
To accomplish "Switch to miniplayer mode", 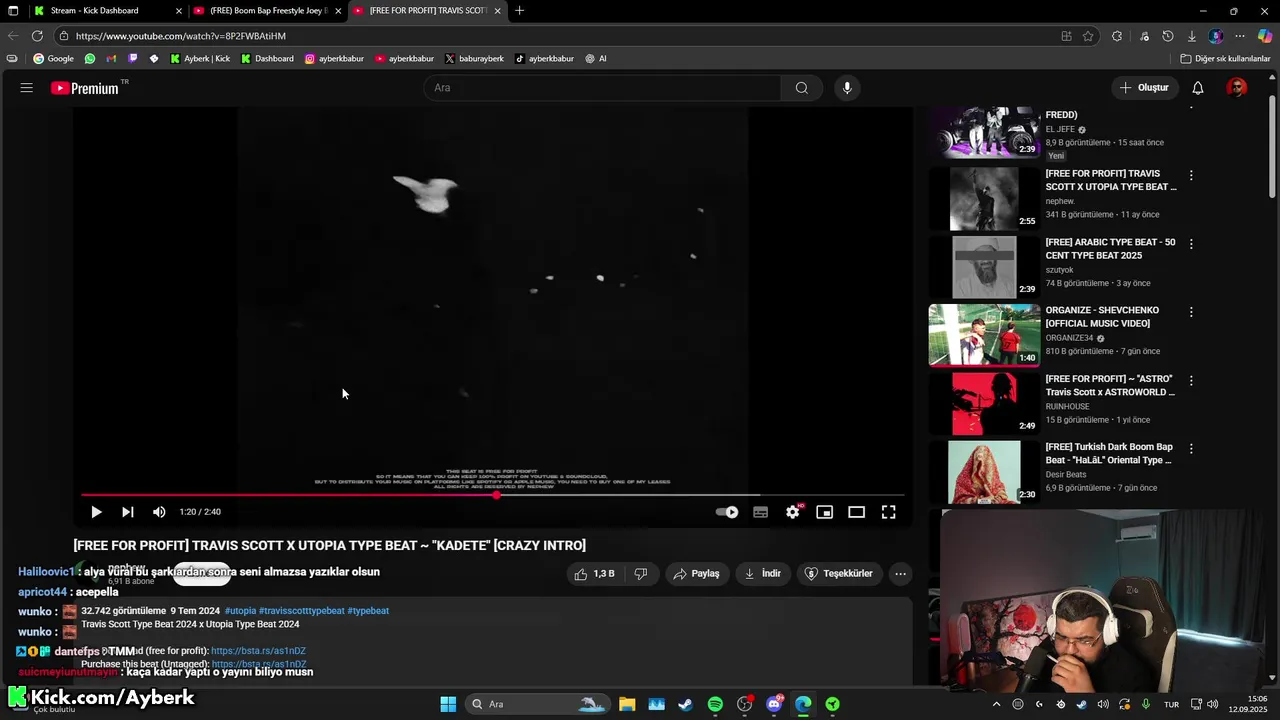I will click(x=824, y=512).
